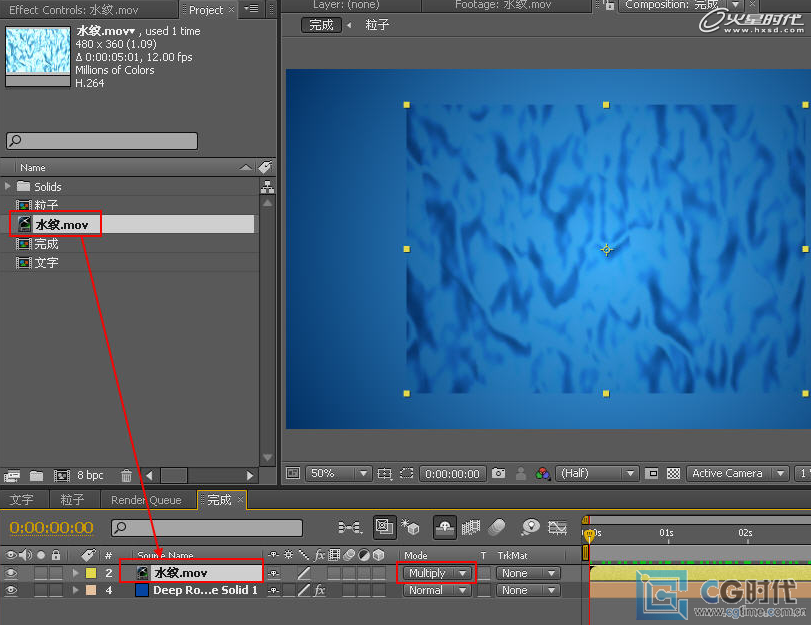The image size is (811, 625).
Task: Take a snapshot with the camera icon
Action: 498,473
